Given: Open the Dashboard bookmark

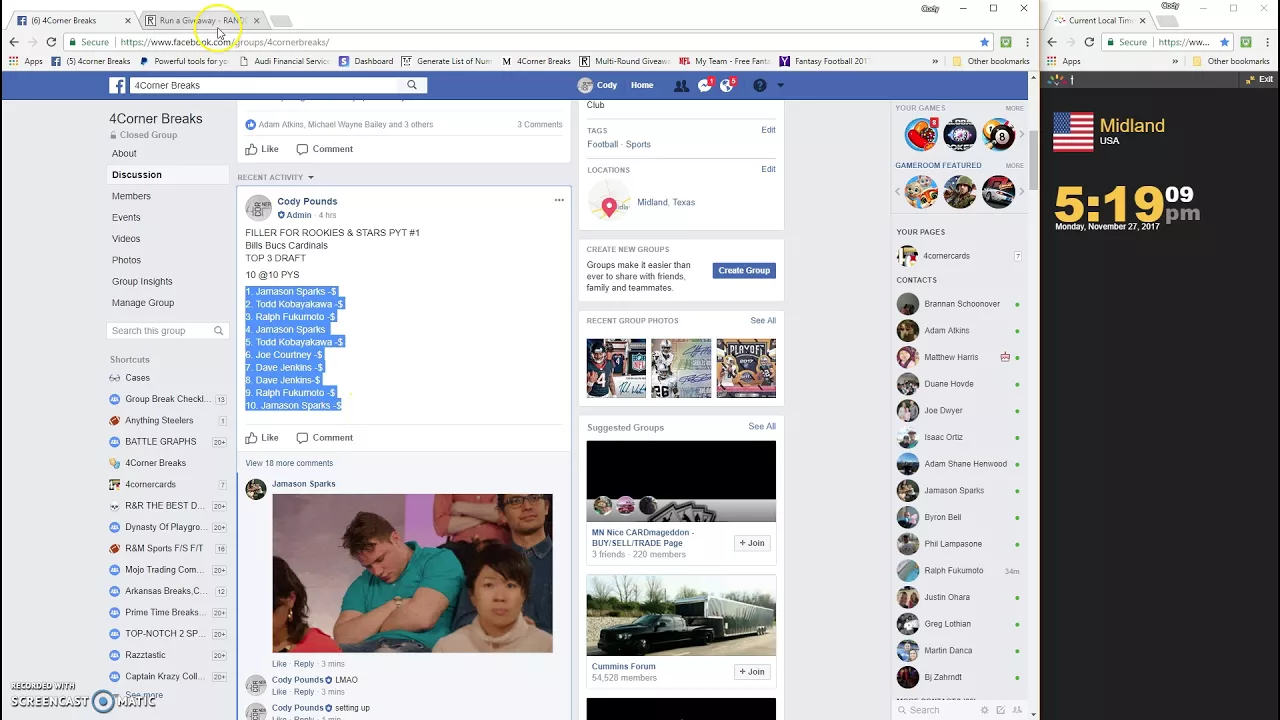Looking at the screenshot, I should [x=366, y=61].
